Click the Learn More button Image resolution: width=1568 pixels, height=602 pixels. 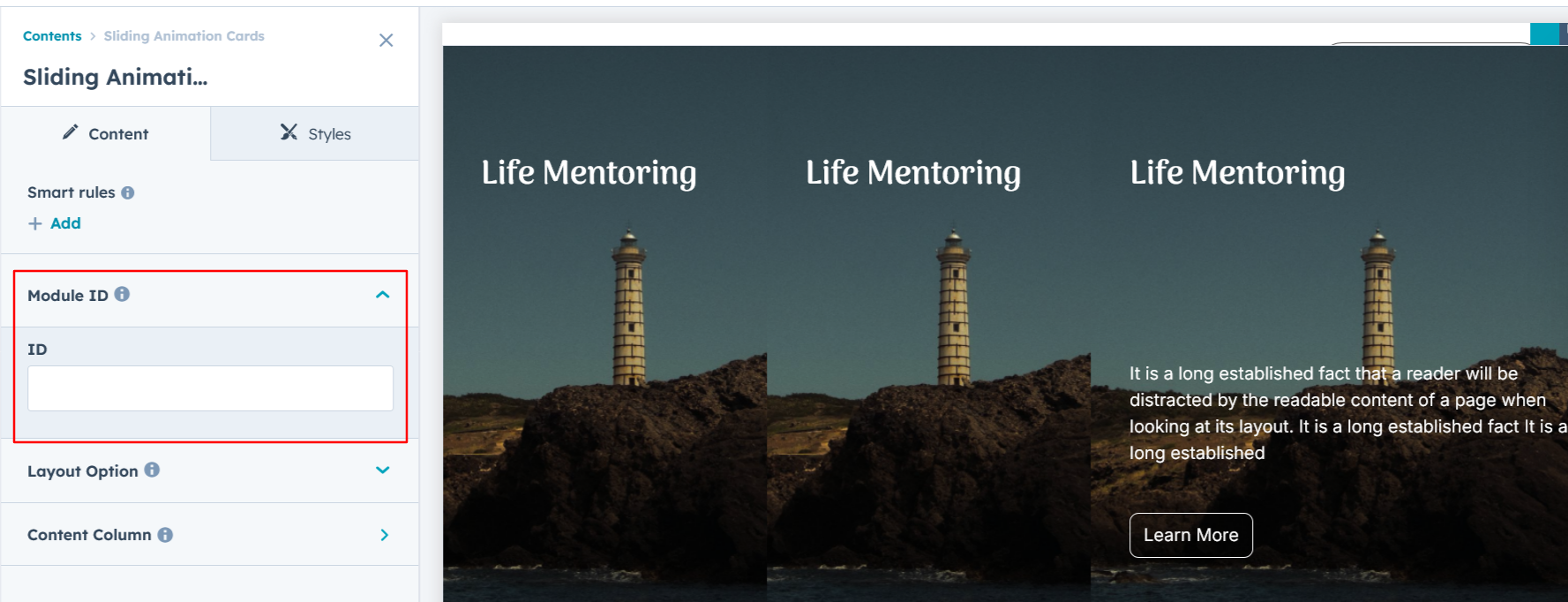[1190, 535]
